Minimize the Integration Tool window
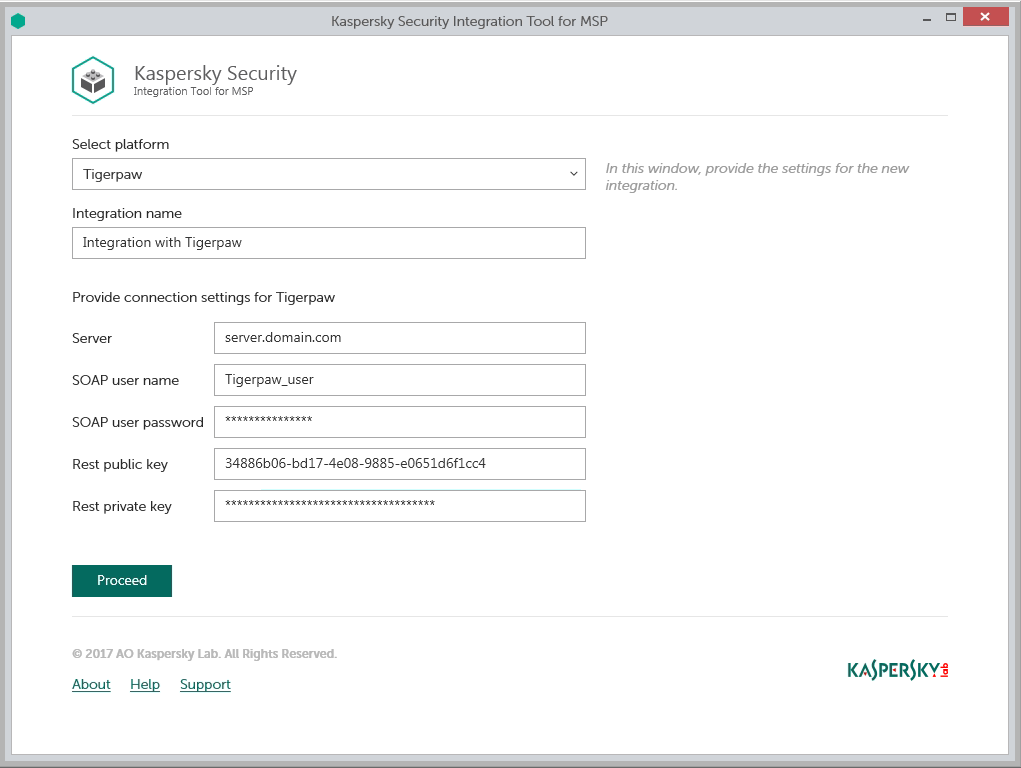The width and height of the screenshot is (1021, 768). [926, 17]
